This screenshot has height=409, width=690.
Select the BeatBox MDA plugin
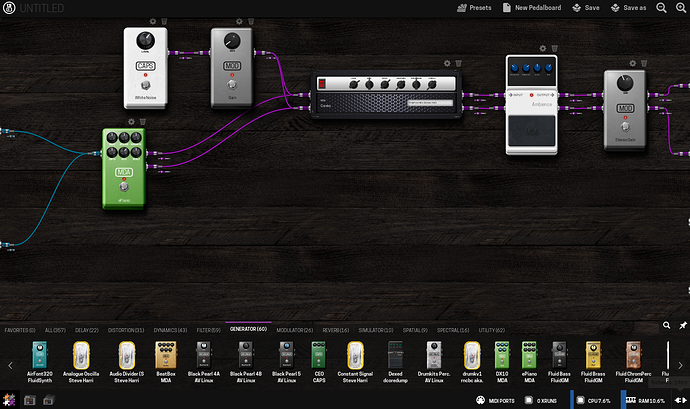click(166, 362)
